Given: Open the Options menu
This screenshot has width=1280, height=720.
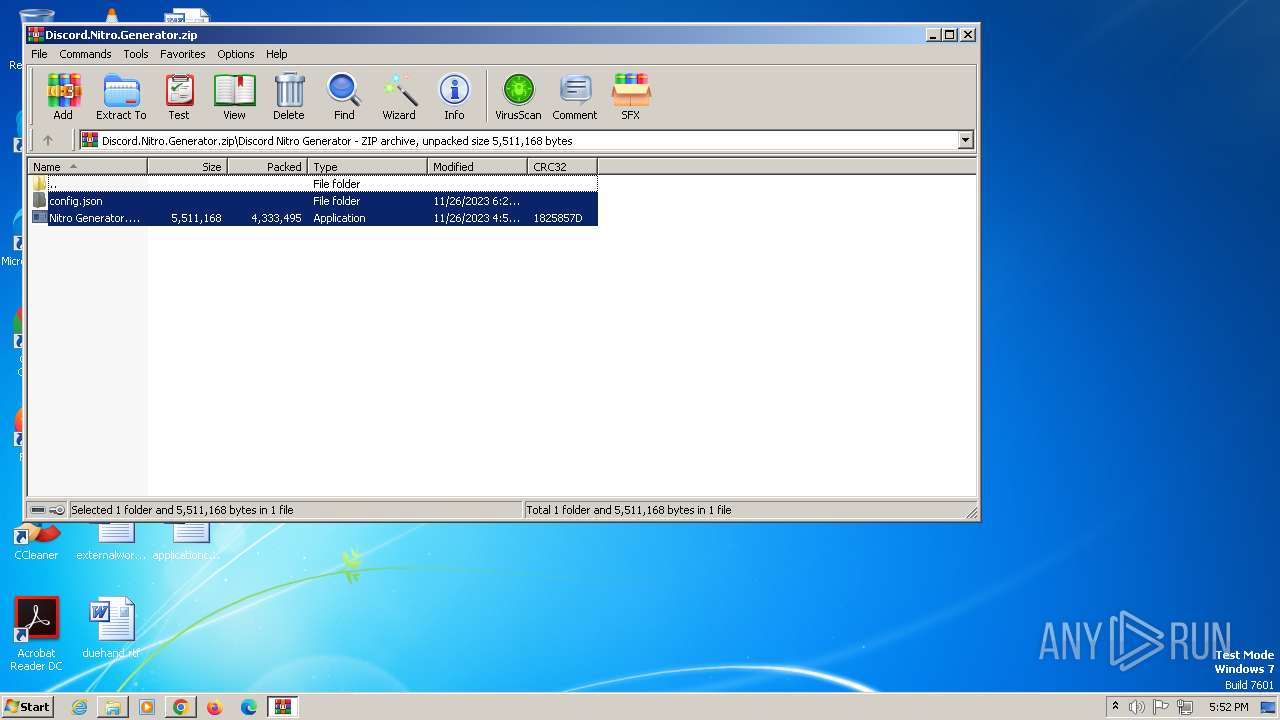Looking at the screenshot, I should pos(236,54).
